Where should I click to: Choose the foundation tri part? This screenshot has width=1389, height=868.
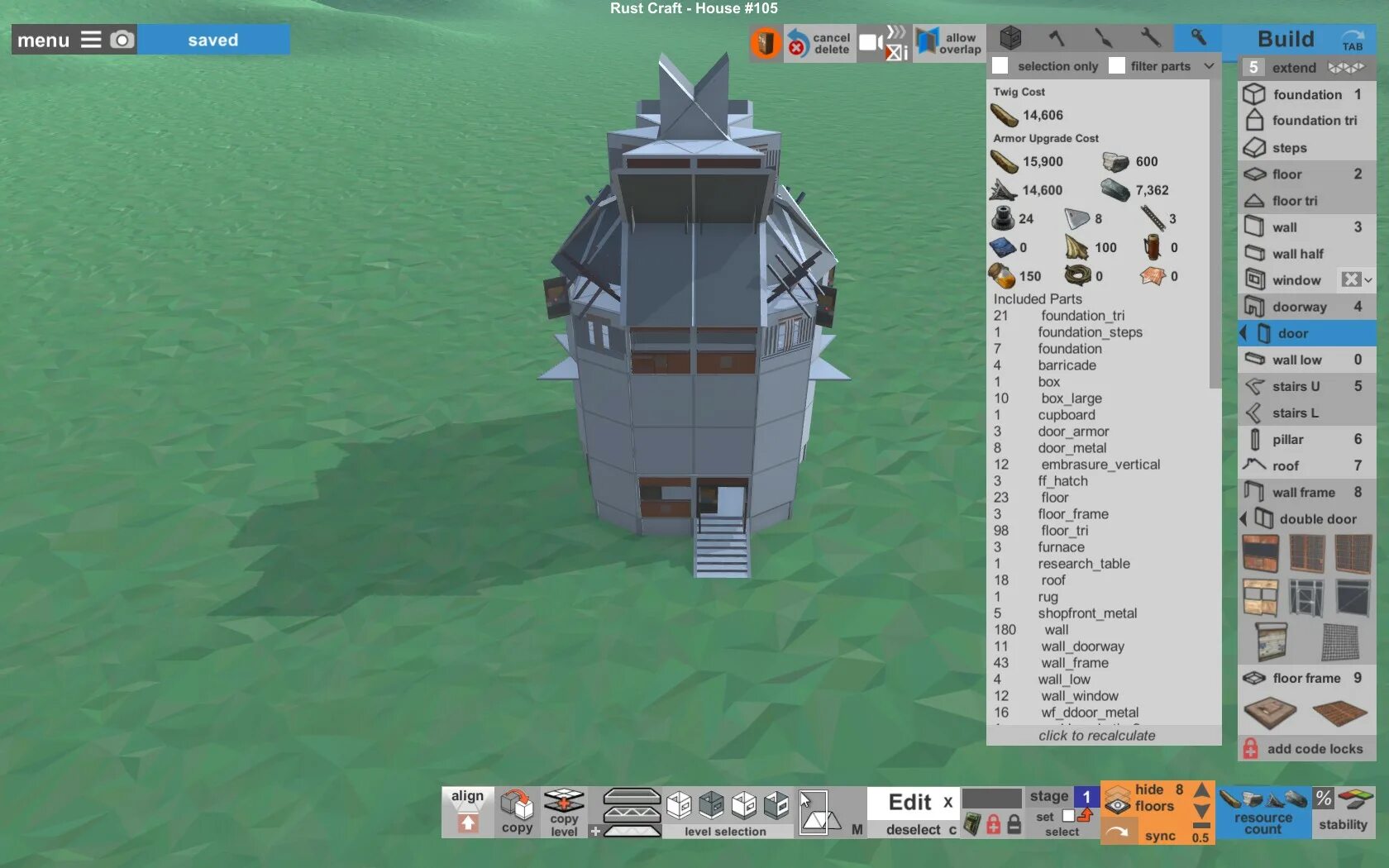click(x=1307, y=121)
